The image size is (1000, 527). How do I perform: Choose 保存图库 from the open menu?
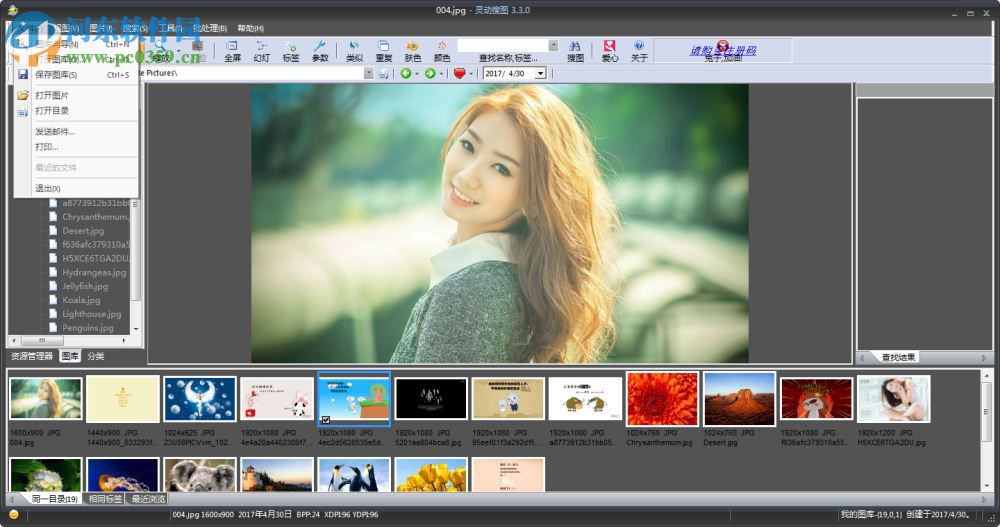[55, 75]
